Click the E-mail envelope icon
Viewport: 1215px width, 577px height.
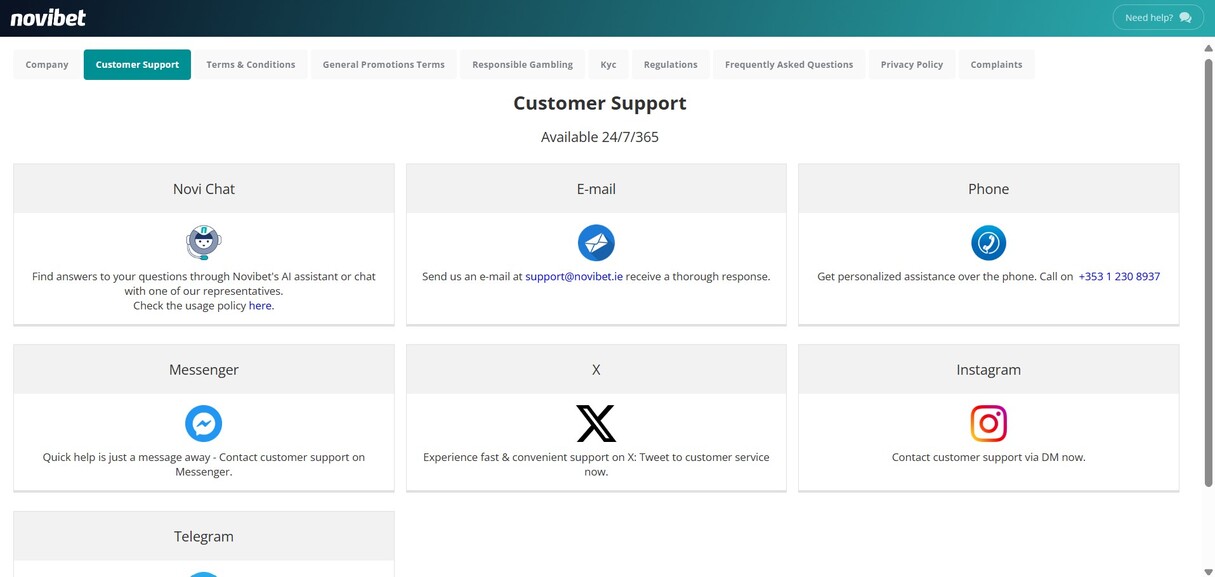tap(596, 242)
